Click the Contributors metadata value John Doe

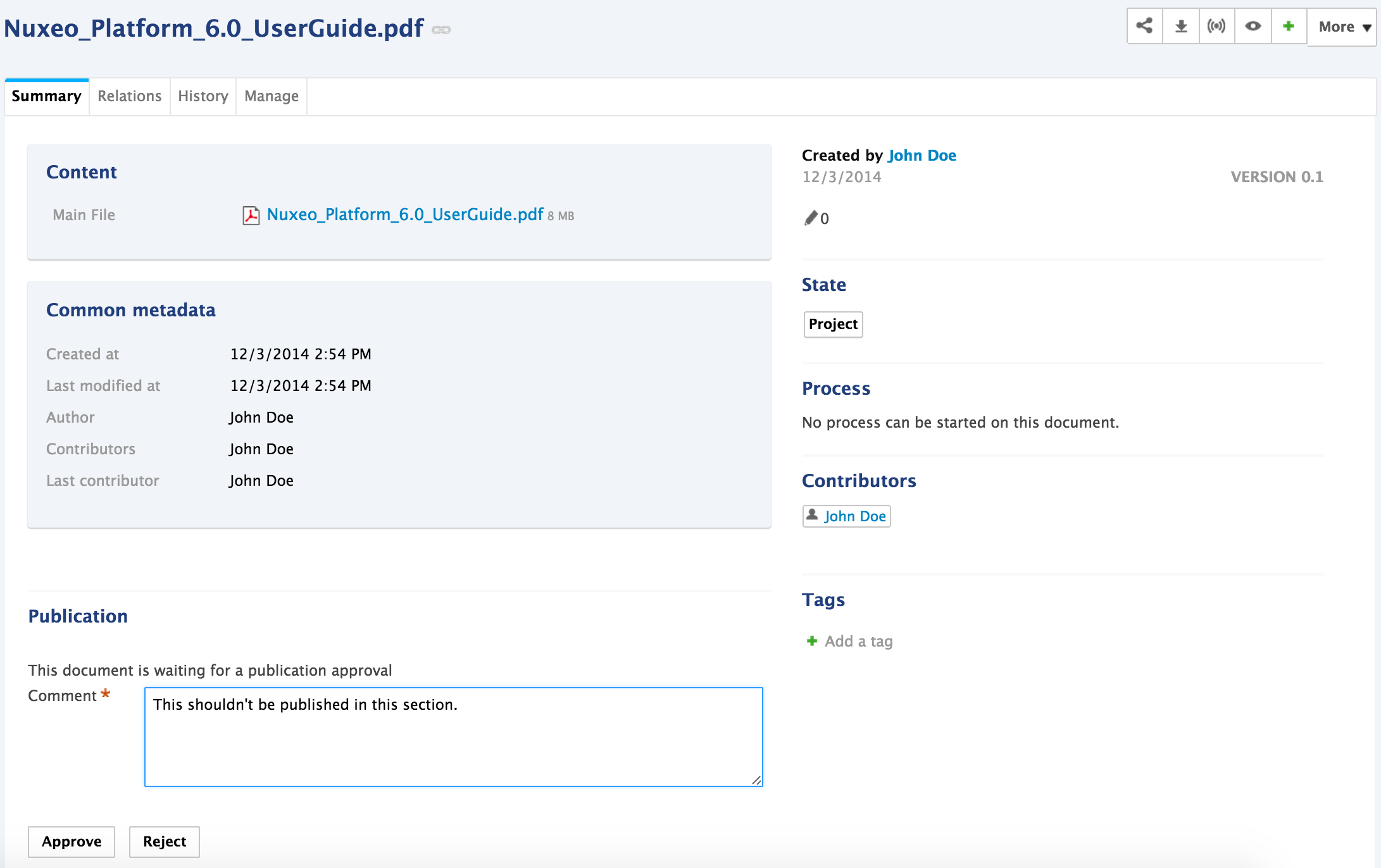pos(261,449)
